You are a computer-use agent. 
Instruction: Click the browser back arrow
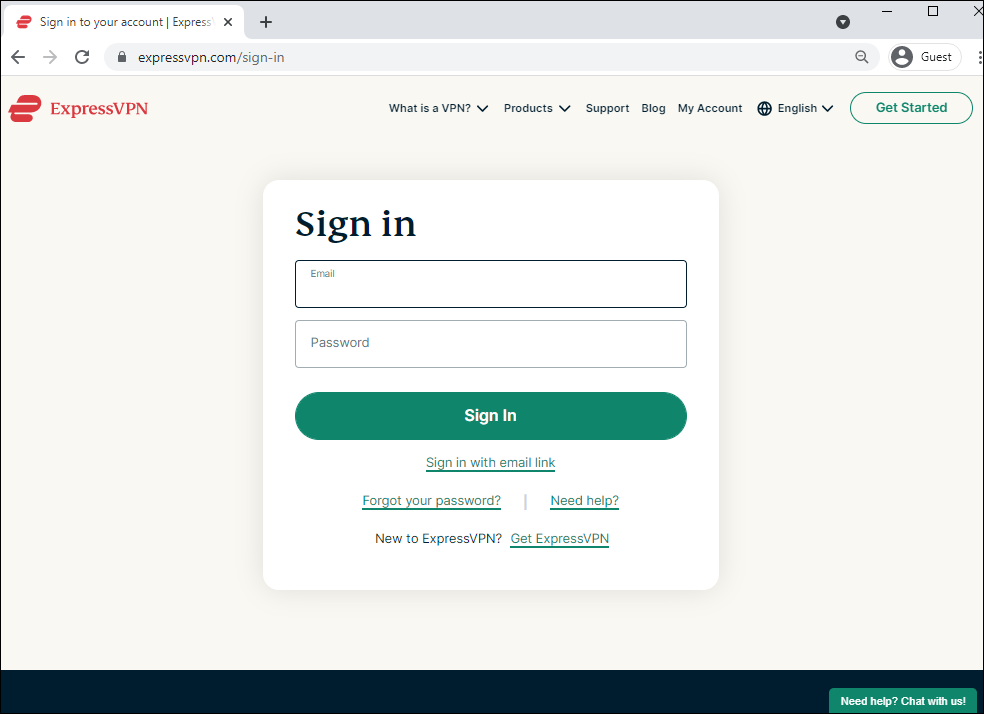pyautogui.click(x=18, y=57)
